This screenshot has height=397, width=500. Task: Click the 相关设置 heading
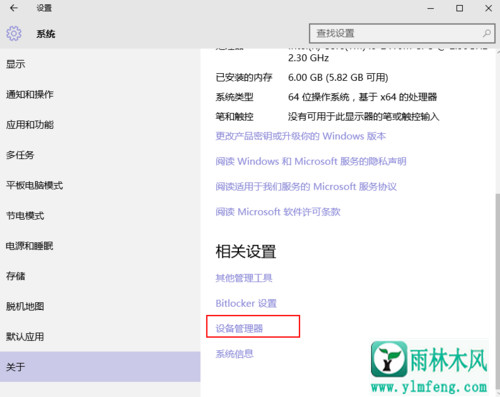[x=246, y=252]
